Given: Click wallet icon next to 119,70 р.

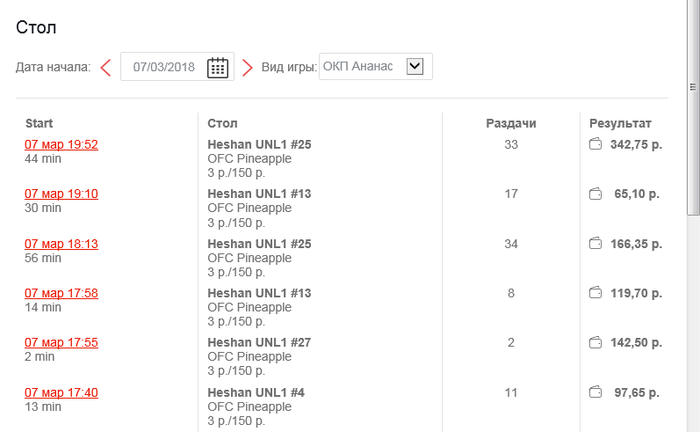Looking at the screenshot, I should 595,293.
